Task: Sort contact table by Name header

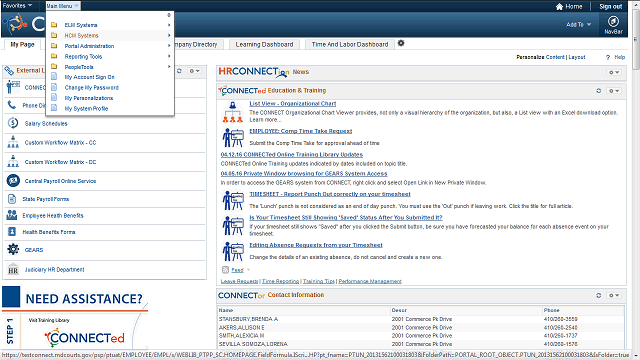Action: (226, 310)
